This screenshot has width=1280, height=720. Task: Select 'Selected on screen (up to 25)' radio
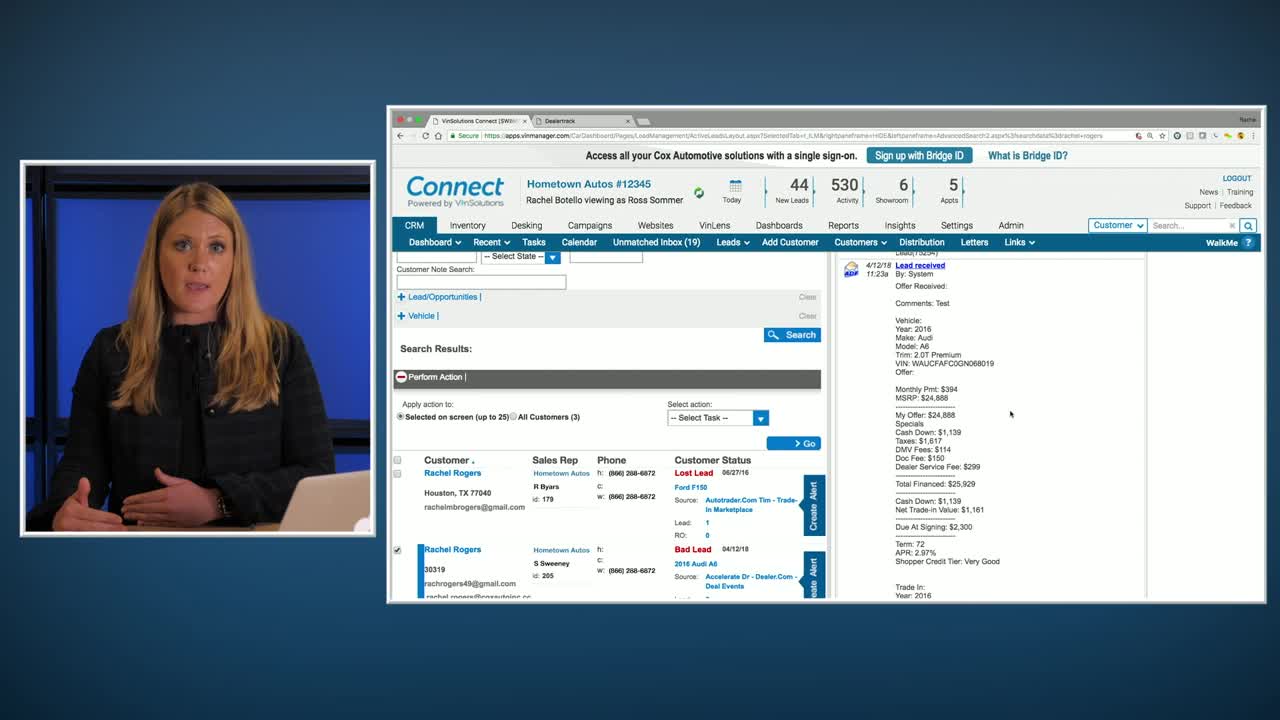click(401, 417)
